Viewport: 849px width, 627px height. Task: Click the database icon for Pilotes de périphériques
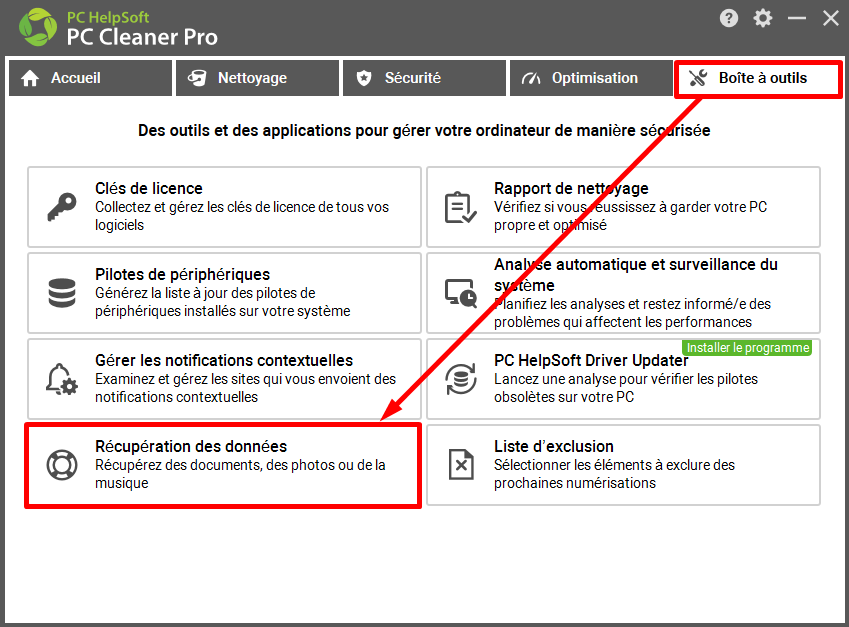click(x=62, y=293)
